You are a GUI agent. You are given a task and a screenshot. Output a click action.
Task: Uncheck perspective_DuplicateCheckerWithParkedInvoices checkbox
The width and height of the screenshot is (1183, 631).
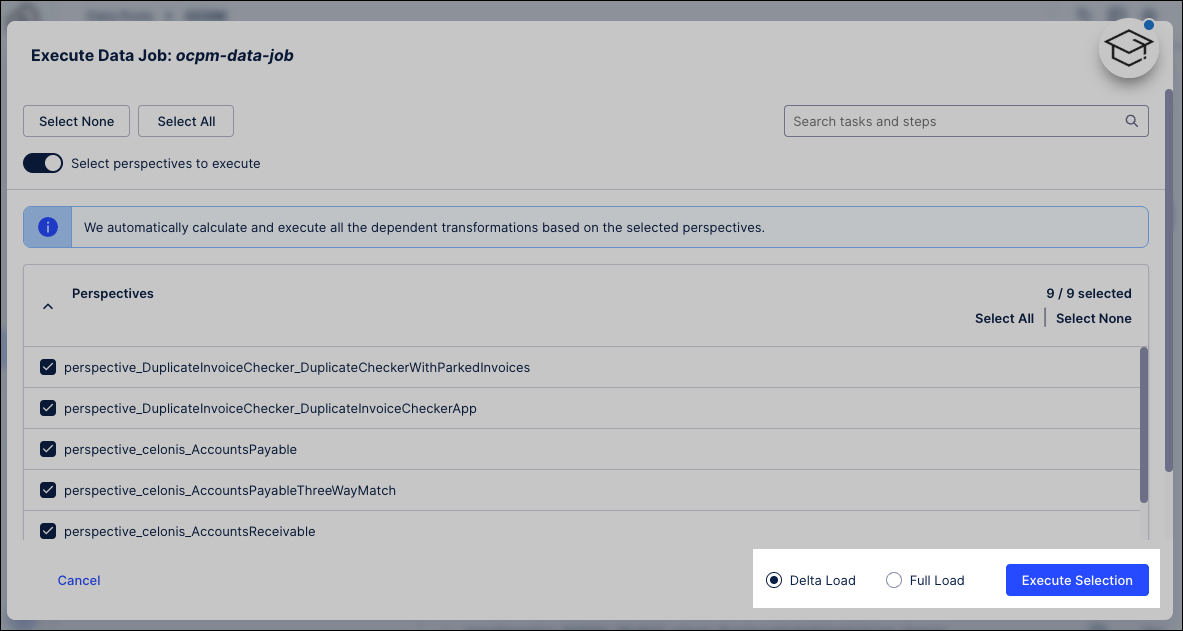(48, 367)
